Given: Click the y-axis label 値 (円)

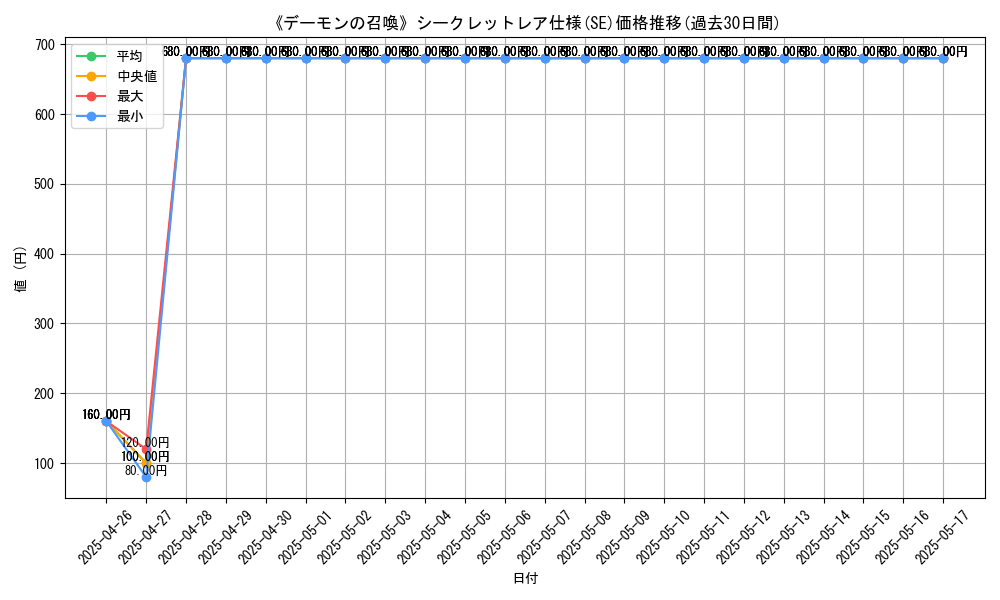Looking at the screenshot, I should point(21,270).
